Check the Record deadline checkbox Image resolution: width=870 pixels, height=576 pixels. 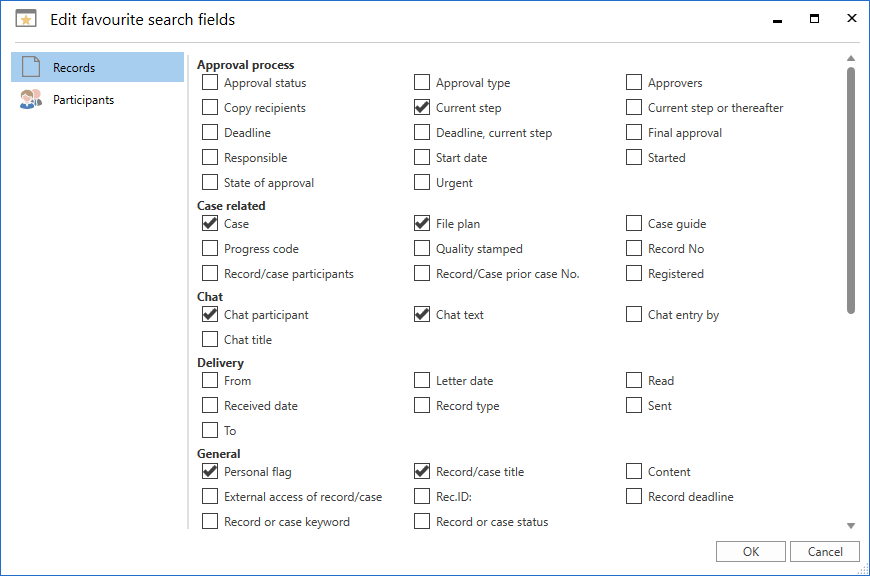pos(634,497)
